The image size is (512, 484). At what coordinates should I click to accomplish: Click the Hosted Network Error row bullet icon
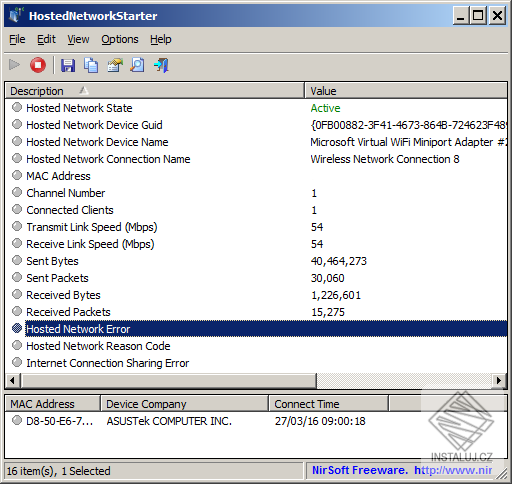pos(17,328)
